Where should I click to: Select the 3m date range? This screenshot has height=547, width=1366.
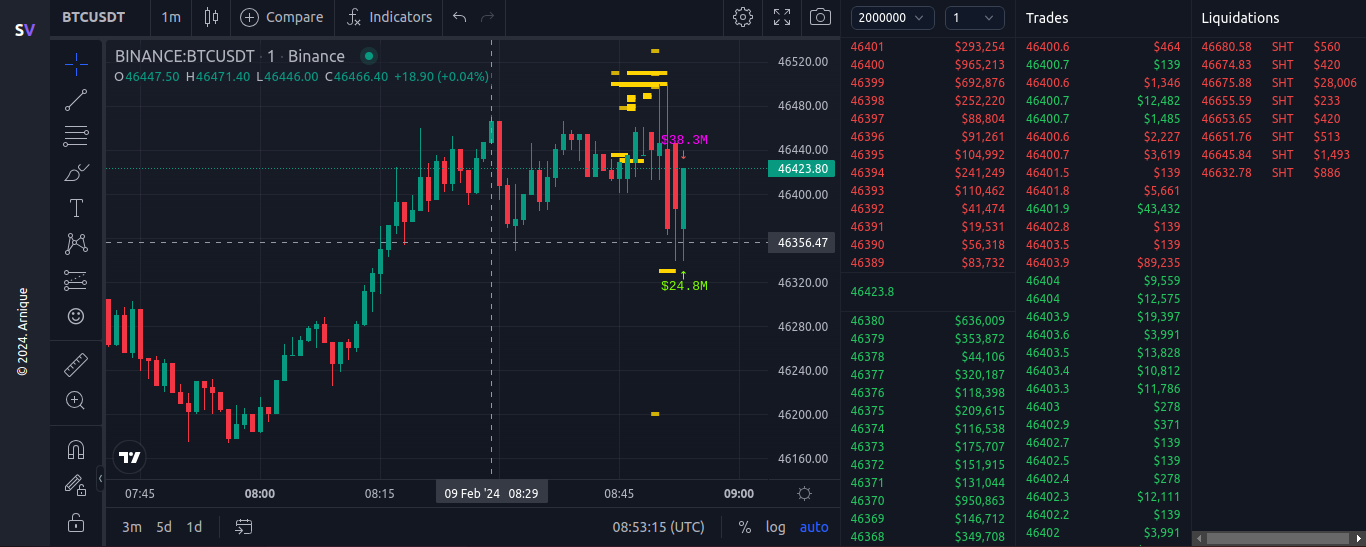[x=132, y=527]
